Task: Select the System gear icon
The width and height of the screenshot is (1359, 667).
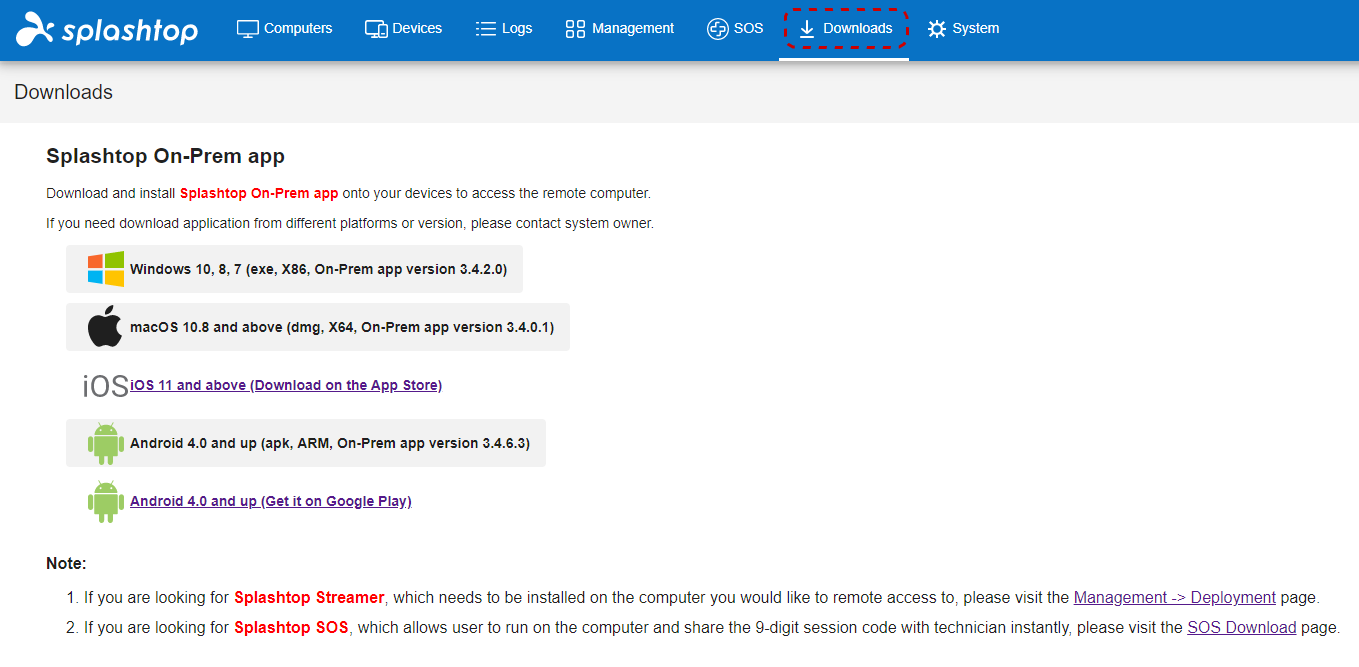Action: (936, 28)
